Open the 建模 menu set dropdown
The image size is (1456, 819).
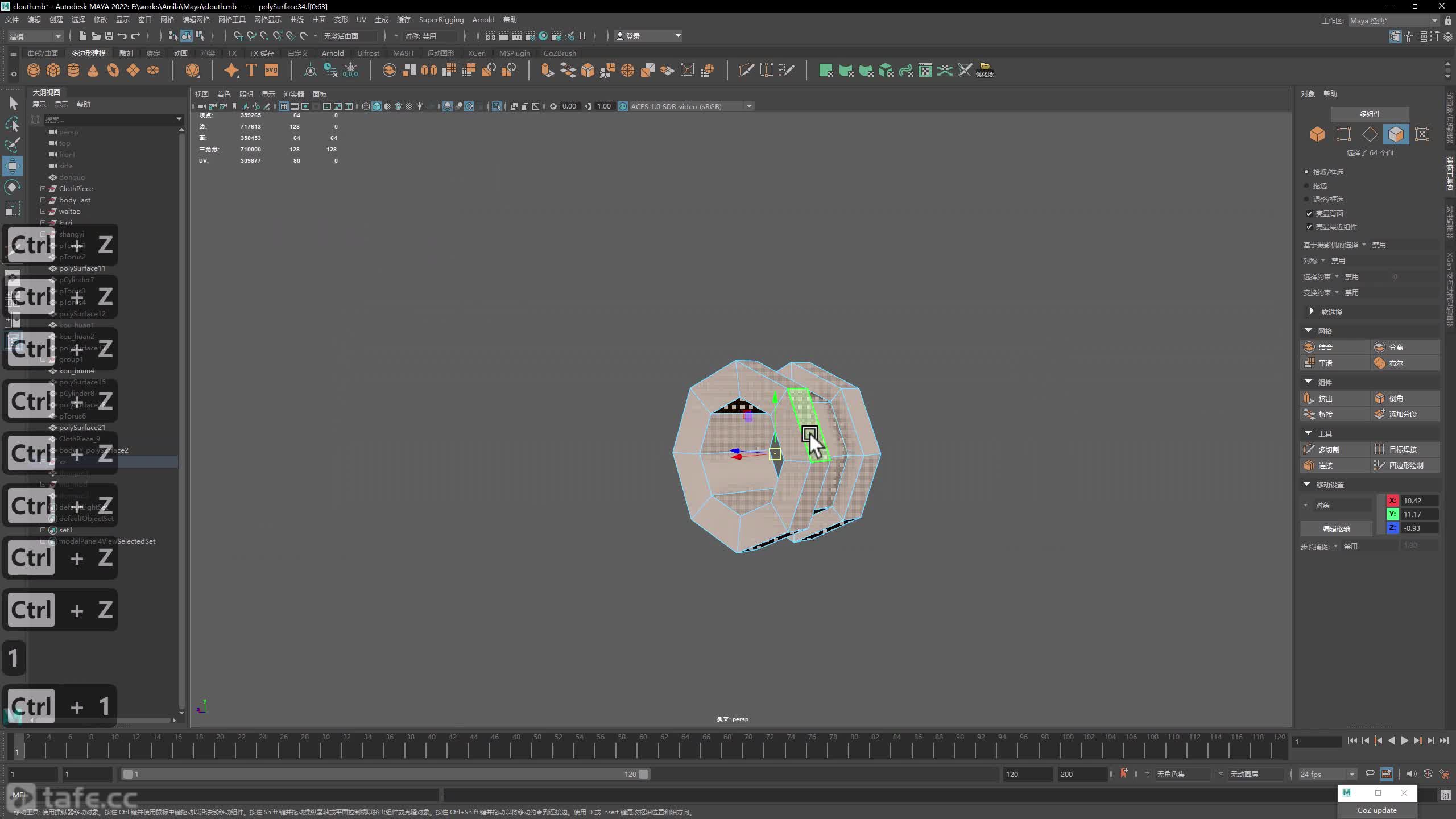(35, 36)
